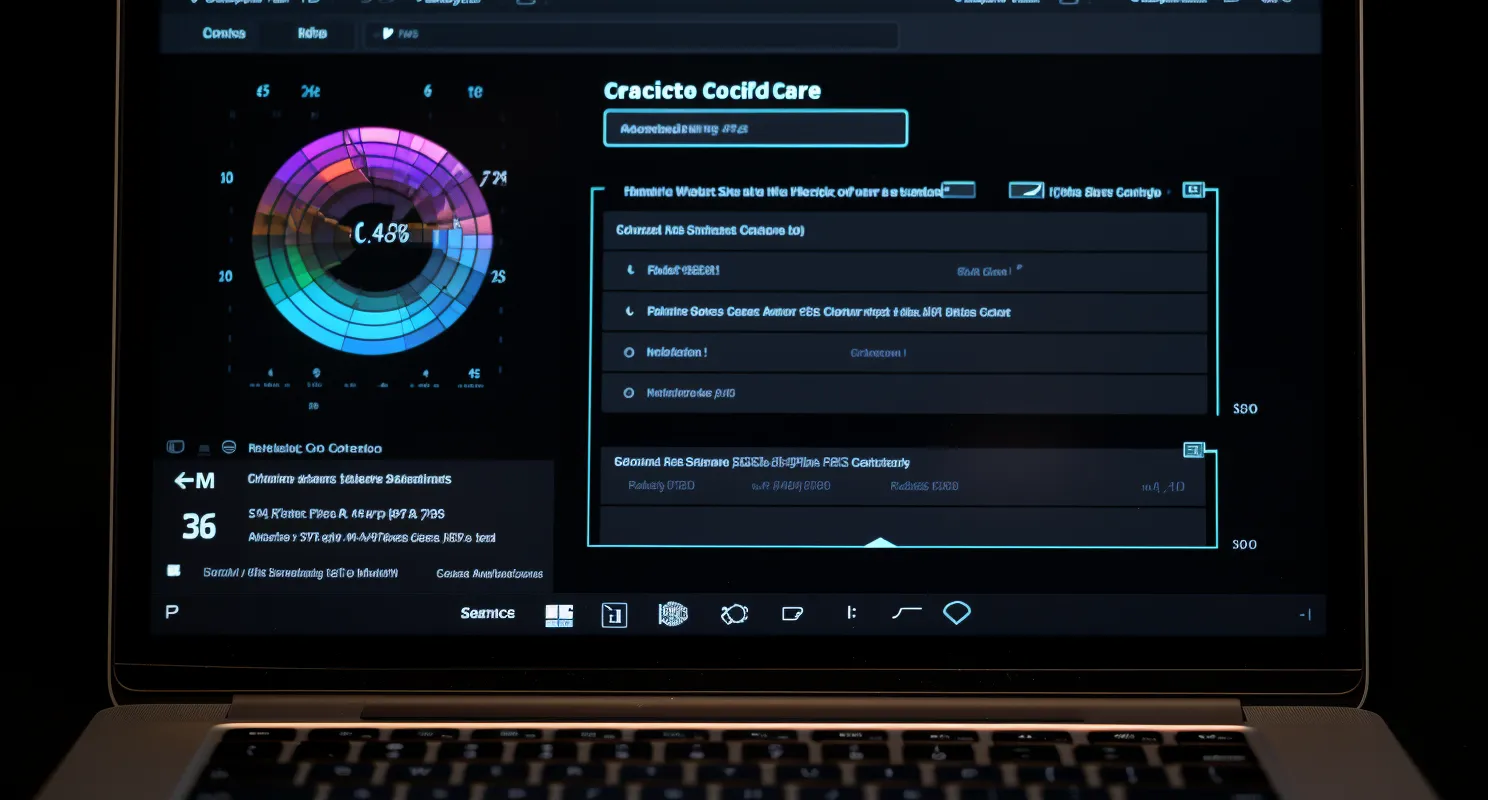The width and height of the screenshot is (1488, 800).
Task: Click the heading text above the left info panel
Action: coord(315,448)
